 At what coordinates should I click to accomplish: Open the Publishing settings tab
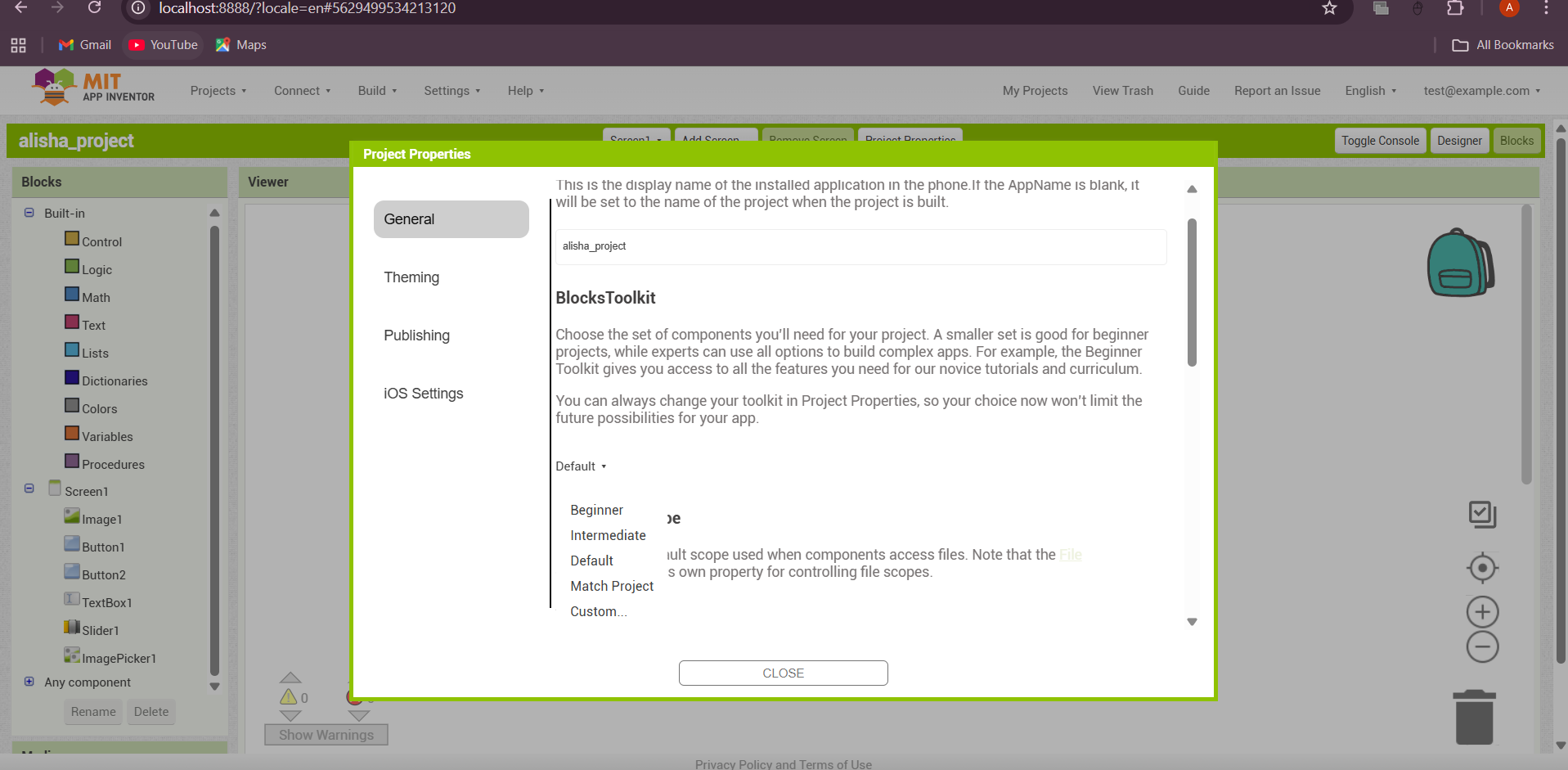coord(416,335)
